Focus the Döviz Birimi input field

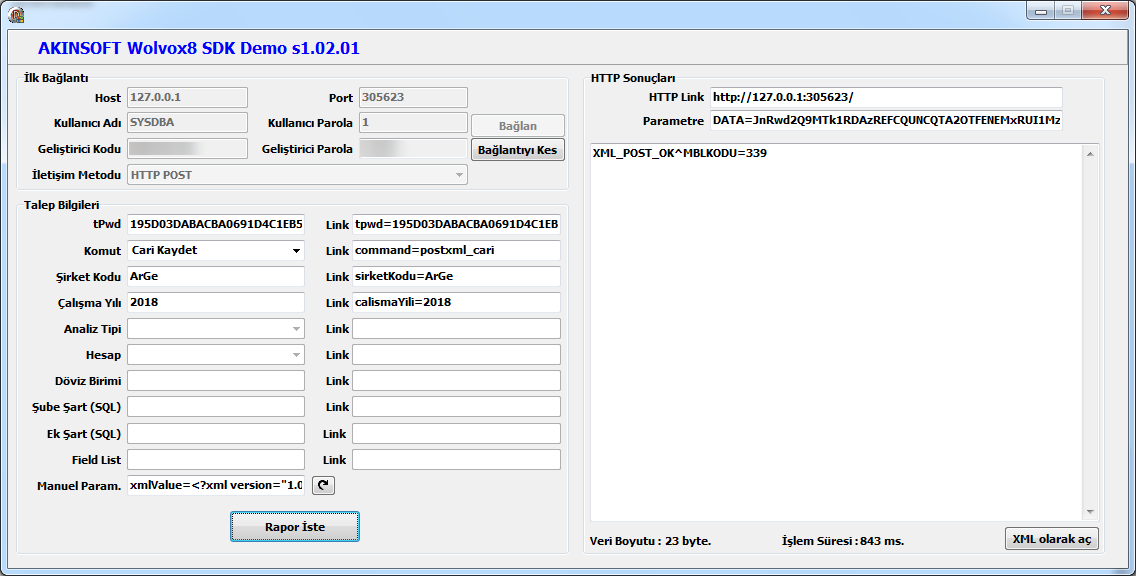tap(216, 381)
